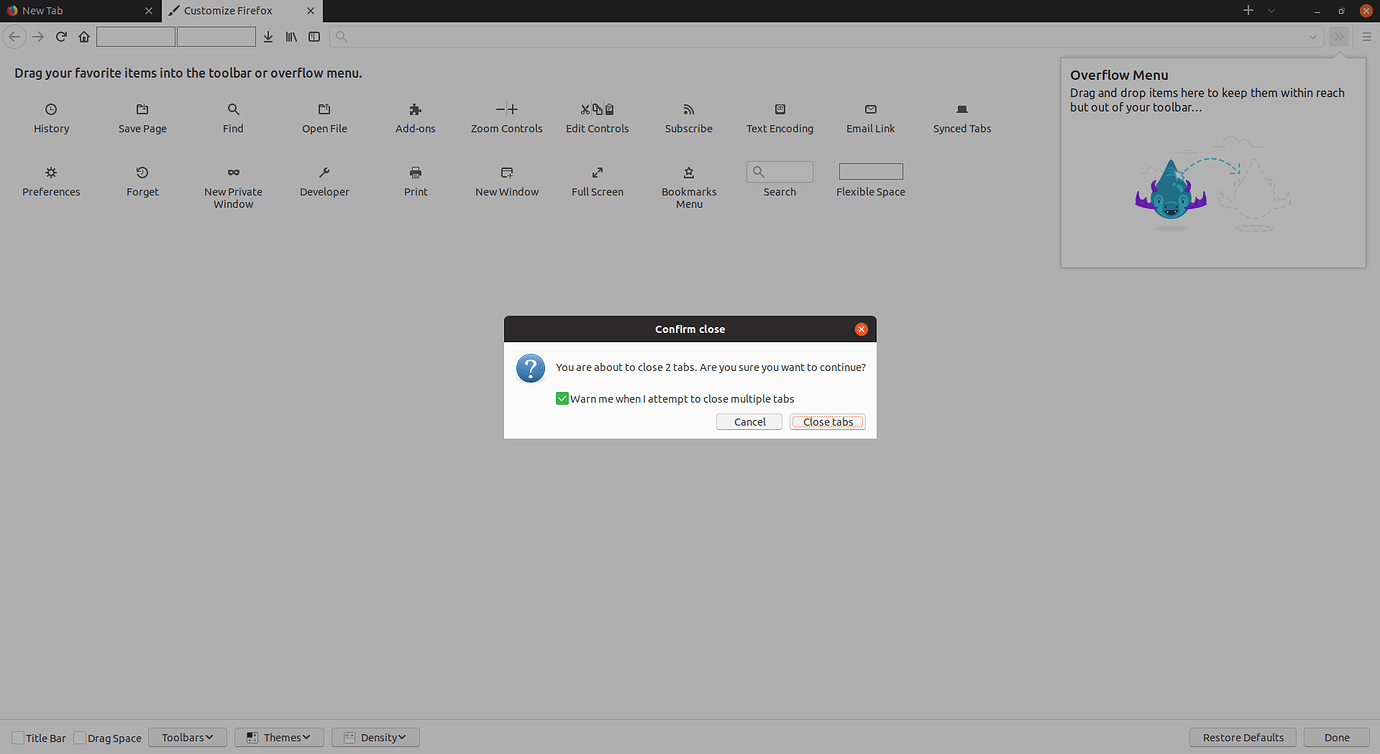This screenshot has height=754, width=1380.
Task: Uncheck warn me when closing multiple tabs
Action: tap(562, 398)
